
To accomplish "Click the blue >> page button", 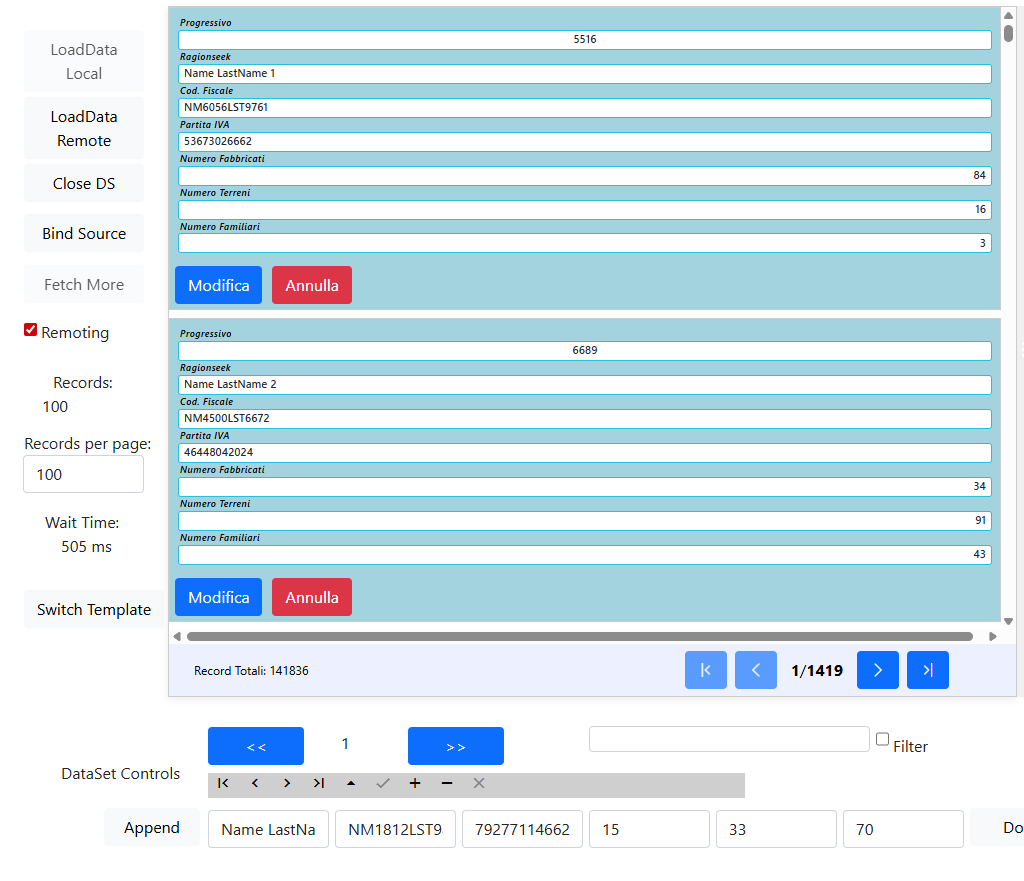I will pyautogui.click(x=455, y=746).
